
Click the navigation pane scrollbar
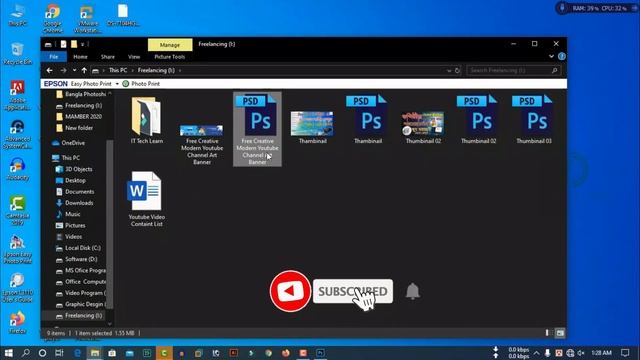(x=109, y=224)
